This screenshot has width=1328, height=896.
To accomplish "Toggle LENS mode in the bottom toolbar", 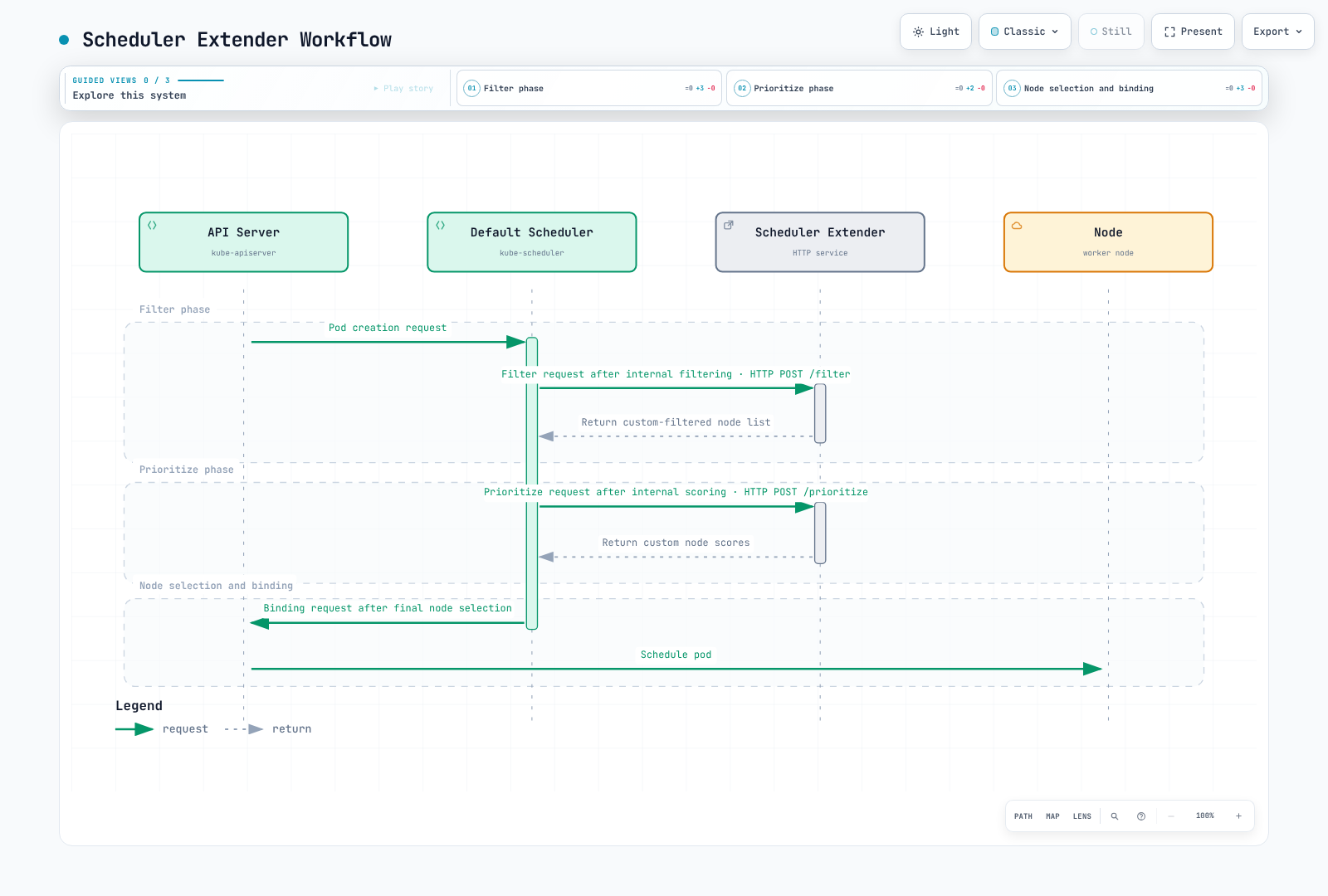I will click(x=1082, y=816).
